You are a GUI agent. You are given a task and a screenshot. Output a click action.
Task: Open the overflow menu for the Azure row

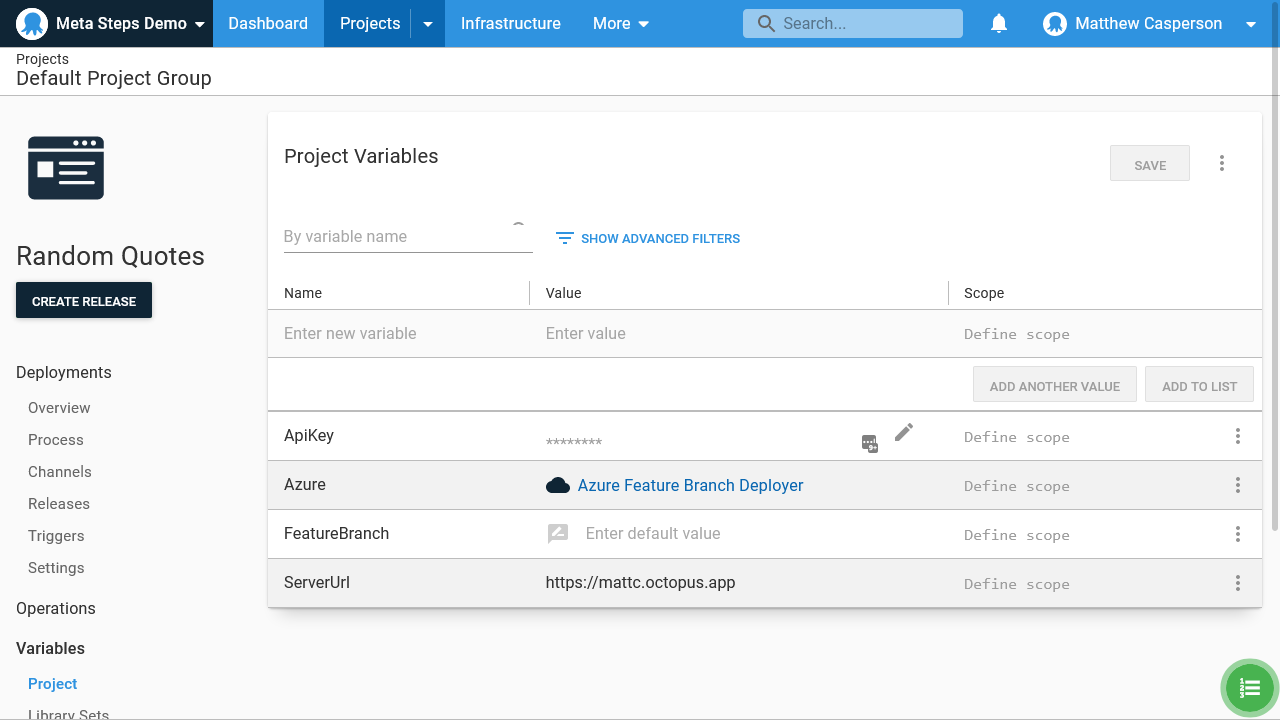click(1237, 485)
